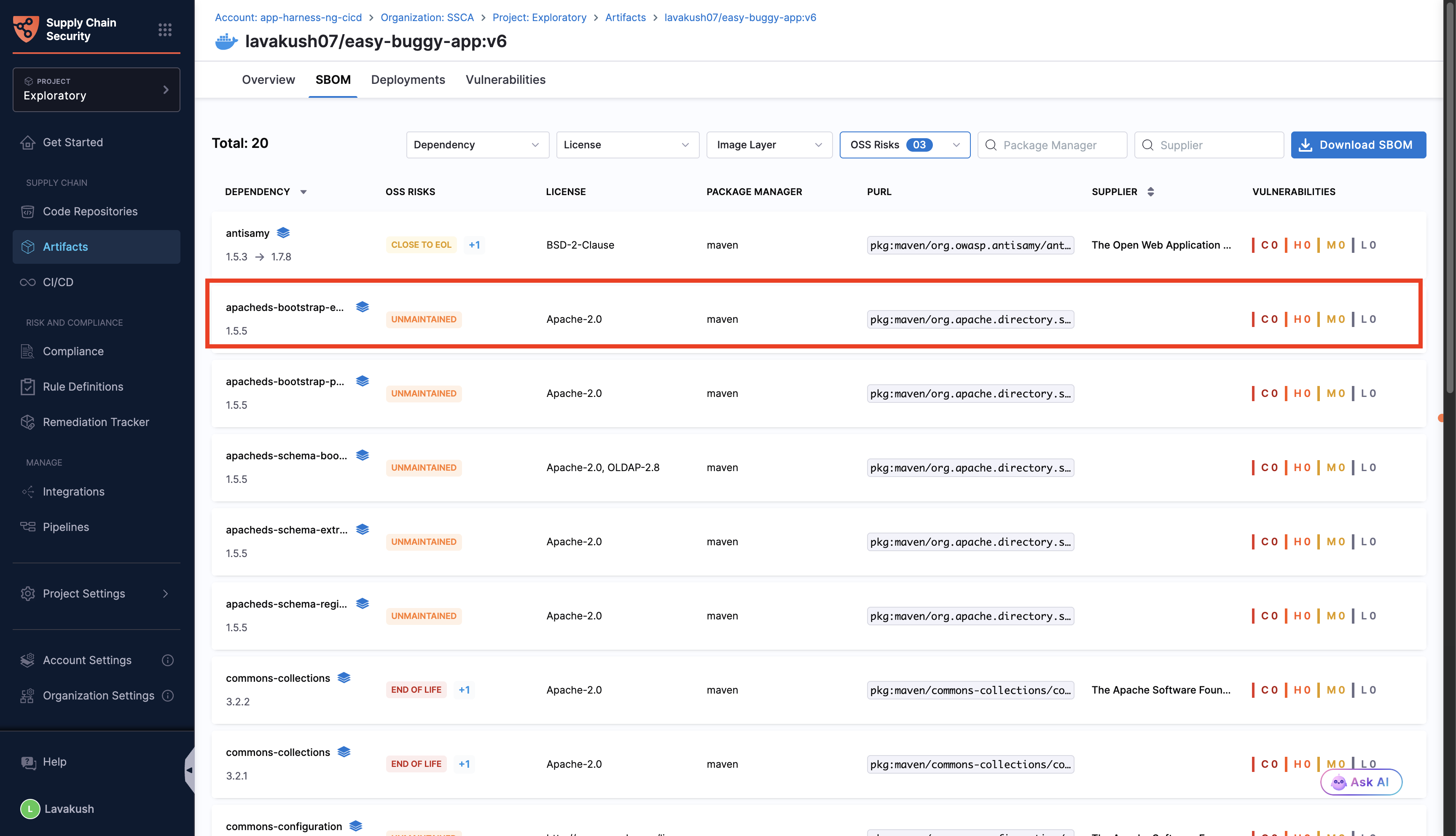The image size is (1456, 836).
Task: Open the module switcher grid icon
Action: (x=165, y=29)
